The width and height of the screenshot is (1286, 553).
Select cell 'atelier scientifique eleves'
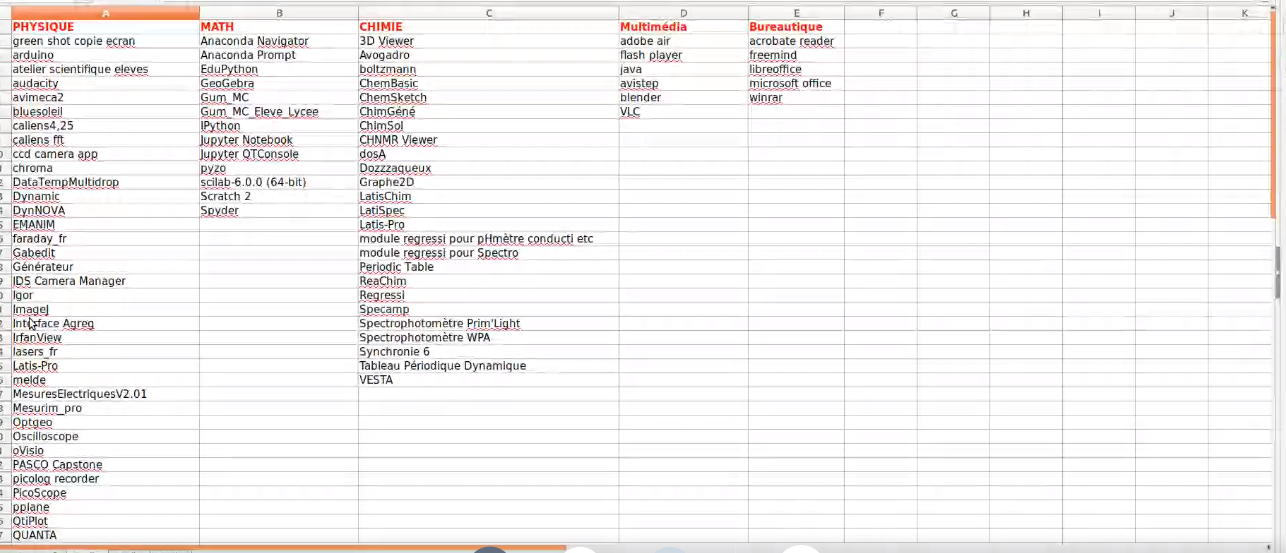tap(105, 69)
